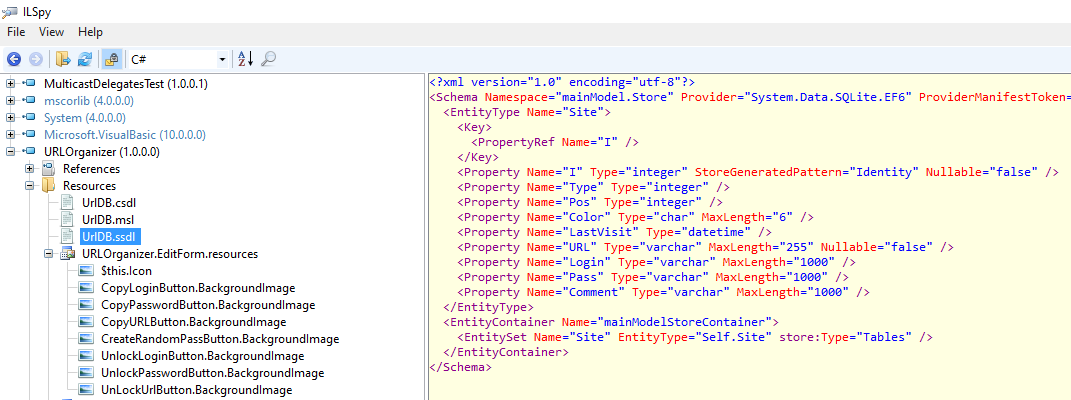Collapse the URLOrganizer.EditForm.resources node
Screen dimensions: 1071x400
coord(48,254)
